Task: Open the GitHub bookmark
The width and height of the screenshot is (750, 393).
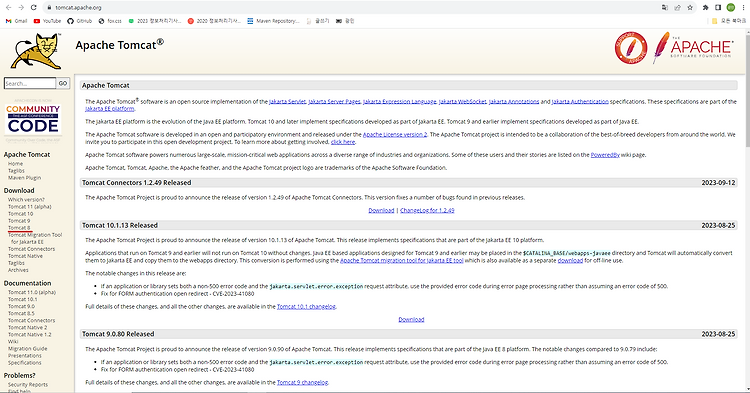Action: coord(79,21)
